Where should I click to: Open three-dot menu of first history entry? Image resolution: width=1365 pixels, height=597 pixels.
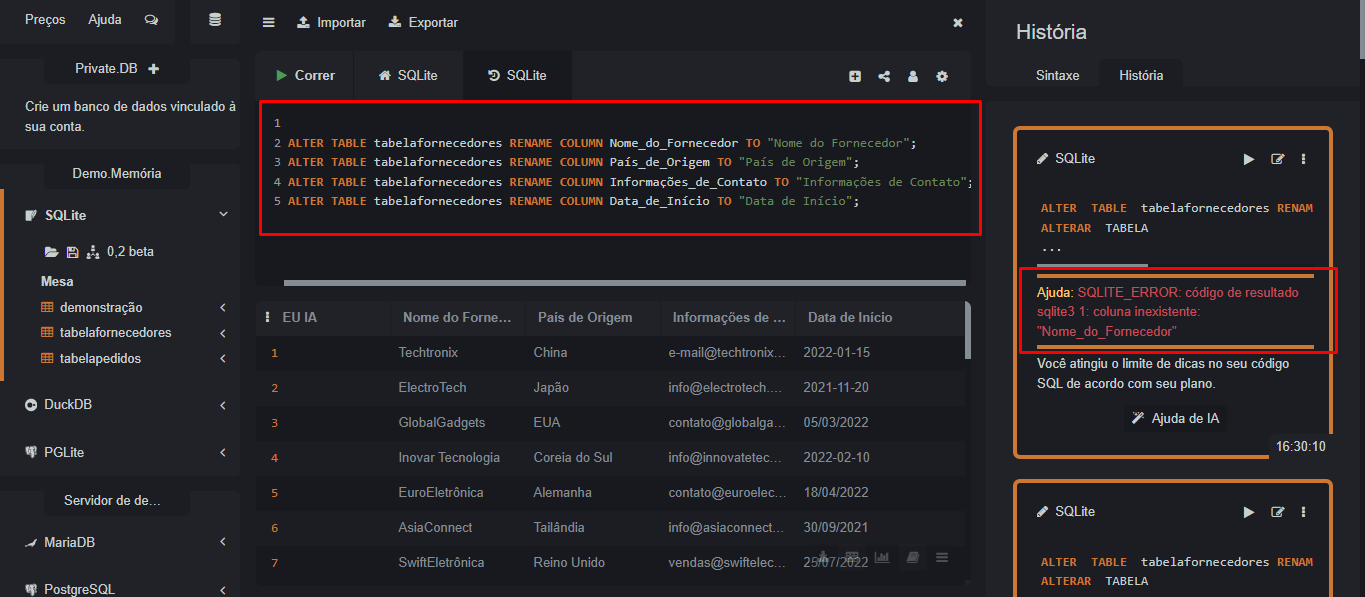coord(1303,159)
